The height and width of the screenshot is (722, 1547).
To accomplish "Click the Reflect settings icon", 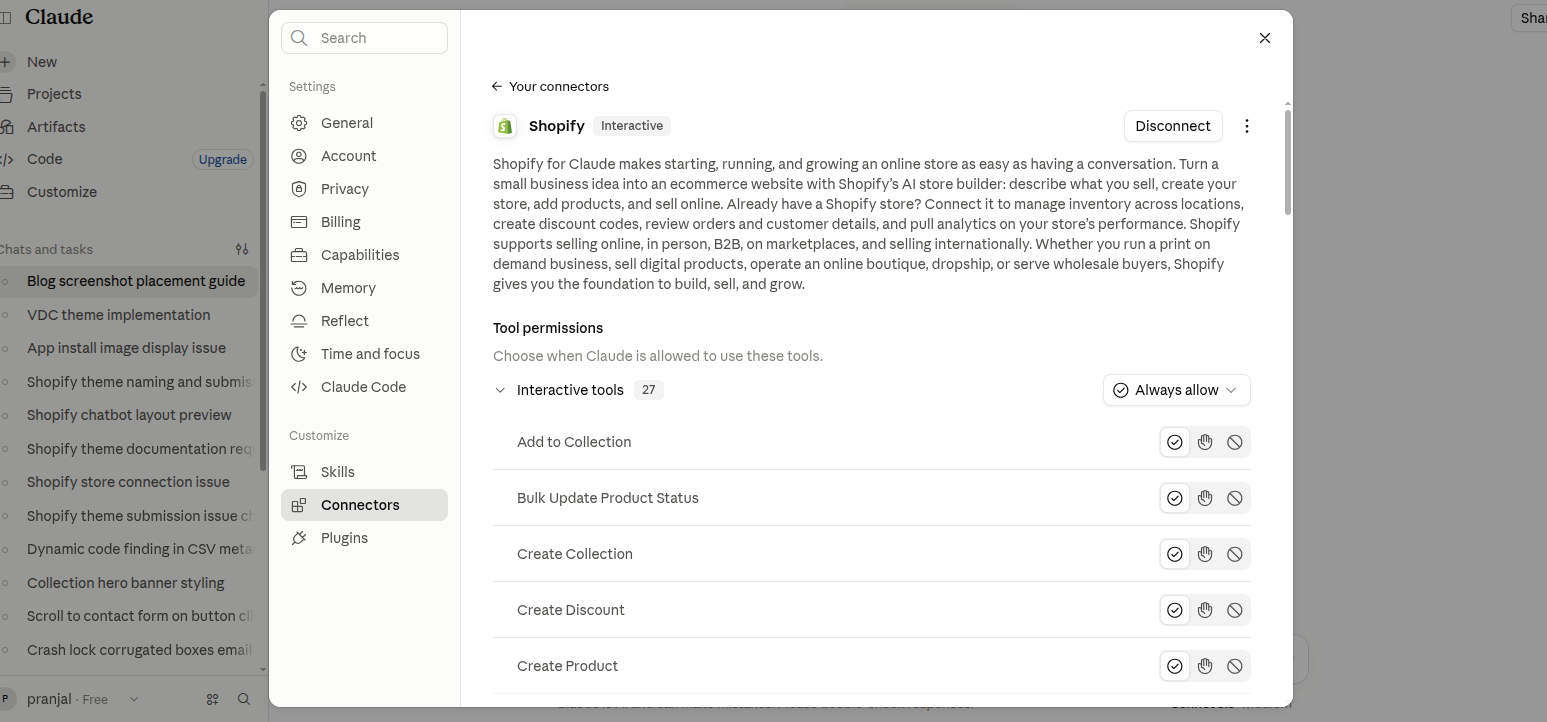I will (299, 321).
